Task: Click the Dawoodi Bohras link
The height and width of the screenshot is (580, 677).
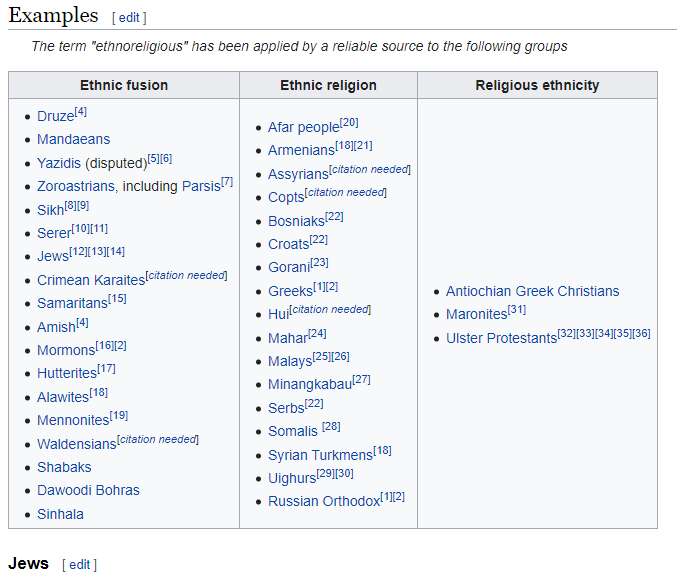Action: [88, 491]
